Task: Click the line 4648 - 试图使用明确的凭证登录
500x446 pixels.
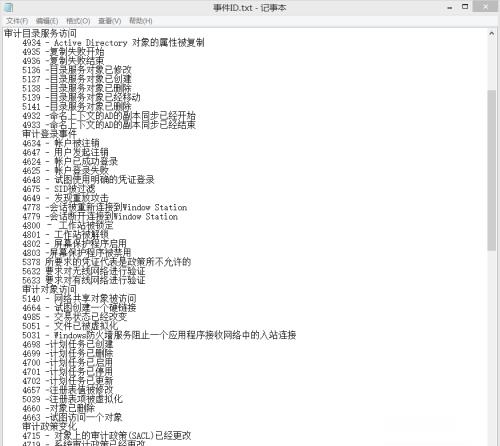Action: (x=89, y=180)
